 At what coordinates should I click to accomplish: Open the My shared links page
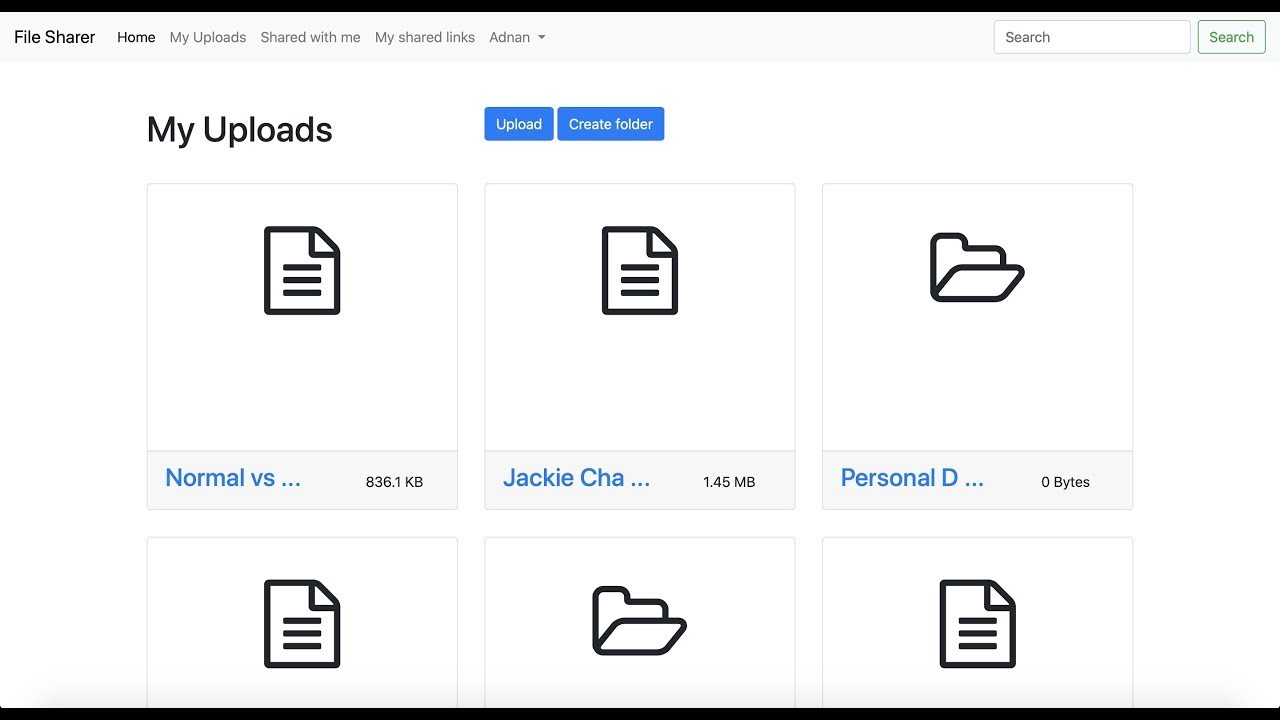(425, 37)
